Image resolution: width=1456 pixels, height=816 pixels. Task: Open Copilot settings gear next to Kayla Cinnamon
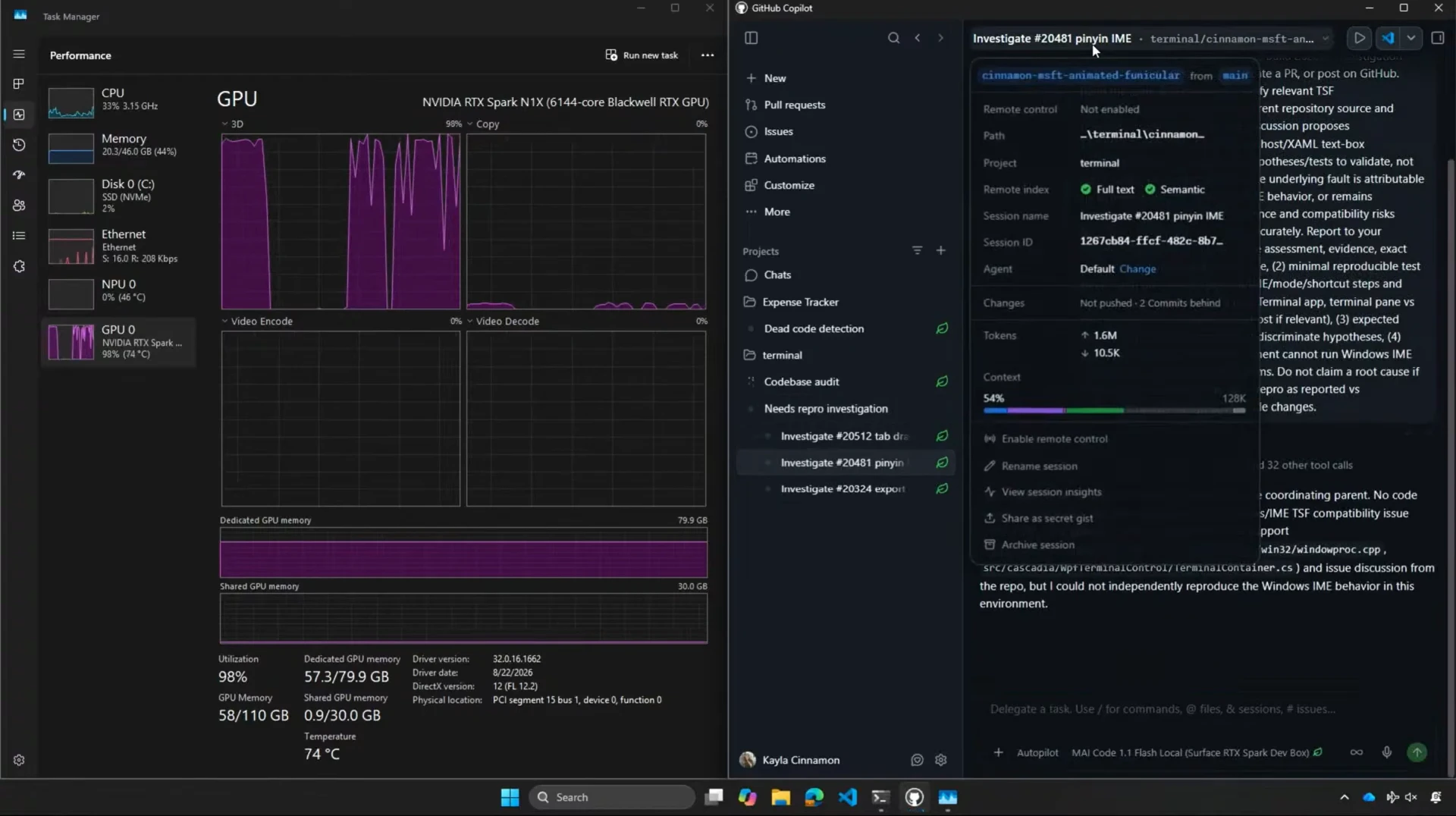tap(941, 760)
